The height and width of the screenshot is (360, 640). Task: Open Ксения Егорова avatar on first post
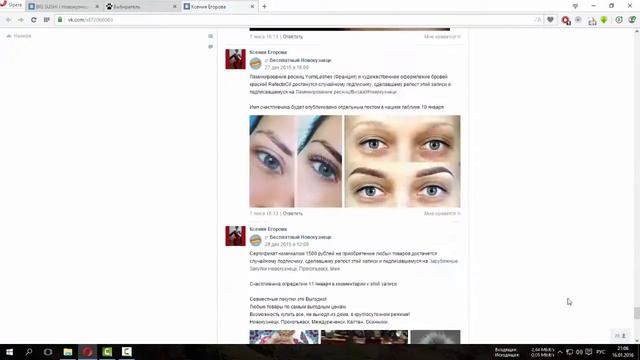(236, 59)
